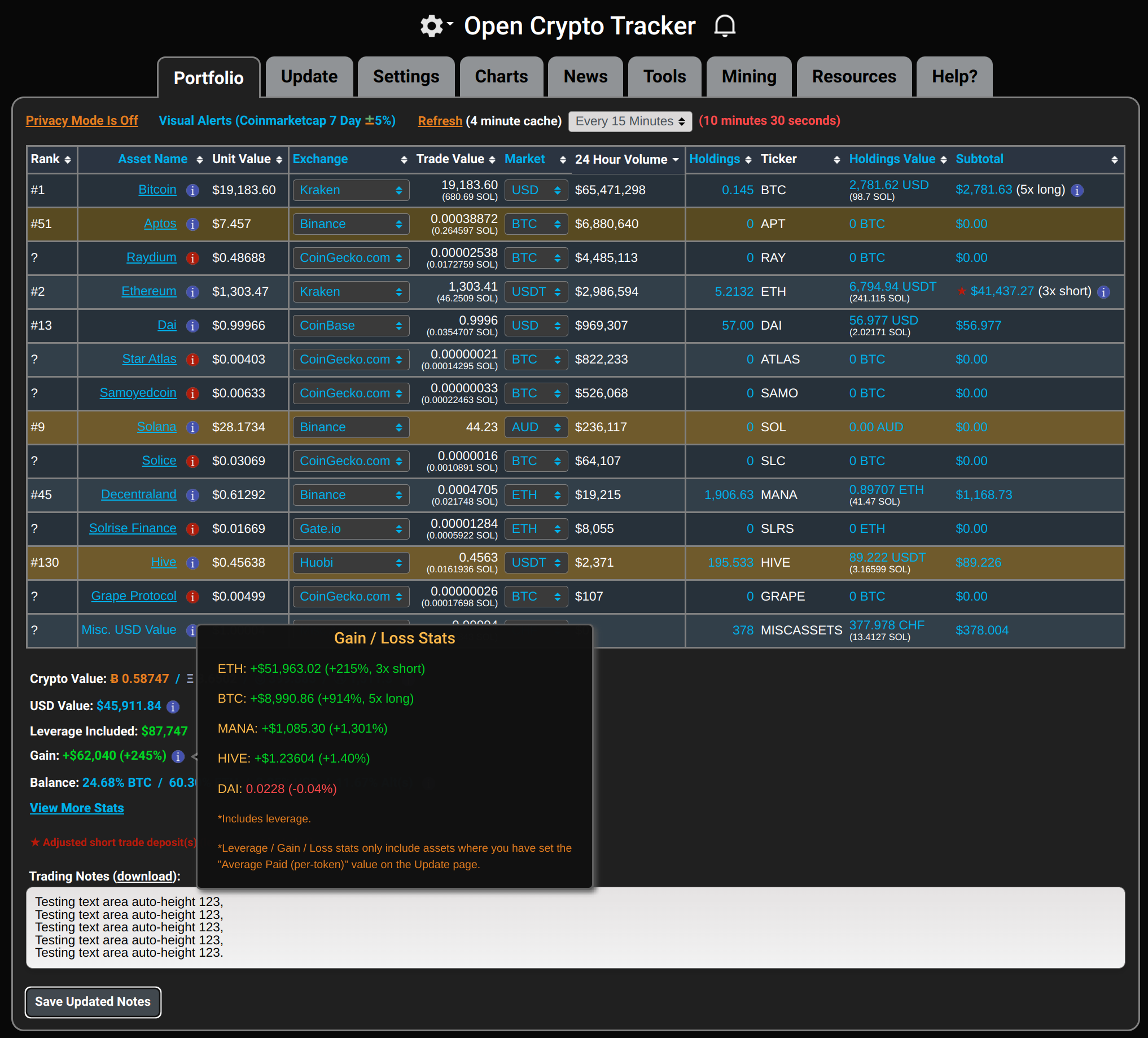Click View More Stats link
This screenshot has height=1038, width=1148.
(78, 808)
